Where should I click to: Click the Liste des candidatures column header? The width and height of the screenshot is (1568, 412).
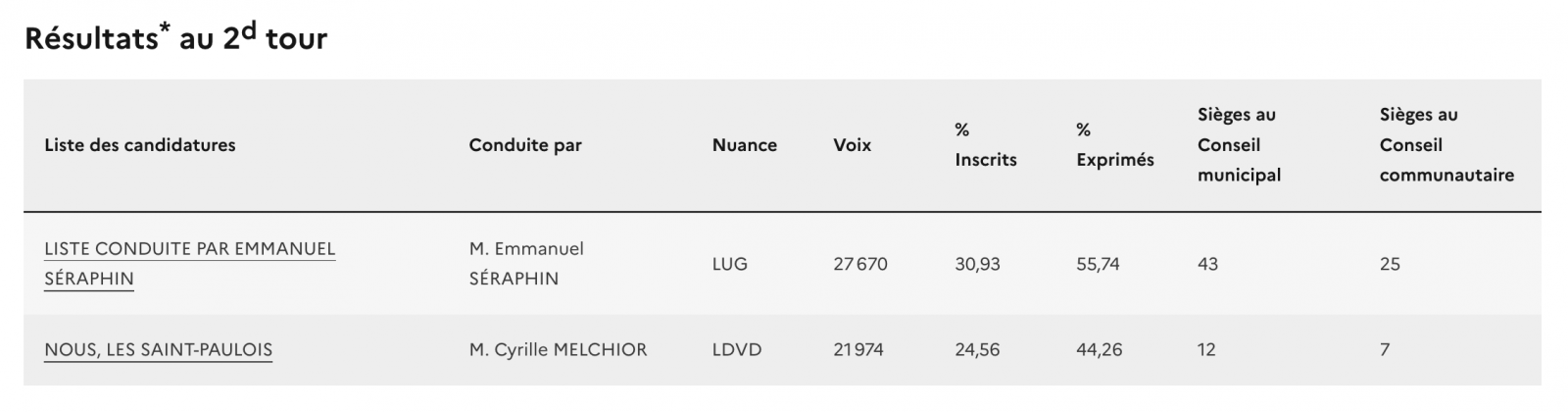pos(140,145)
